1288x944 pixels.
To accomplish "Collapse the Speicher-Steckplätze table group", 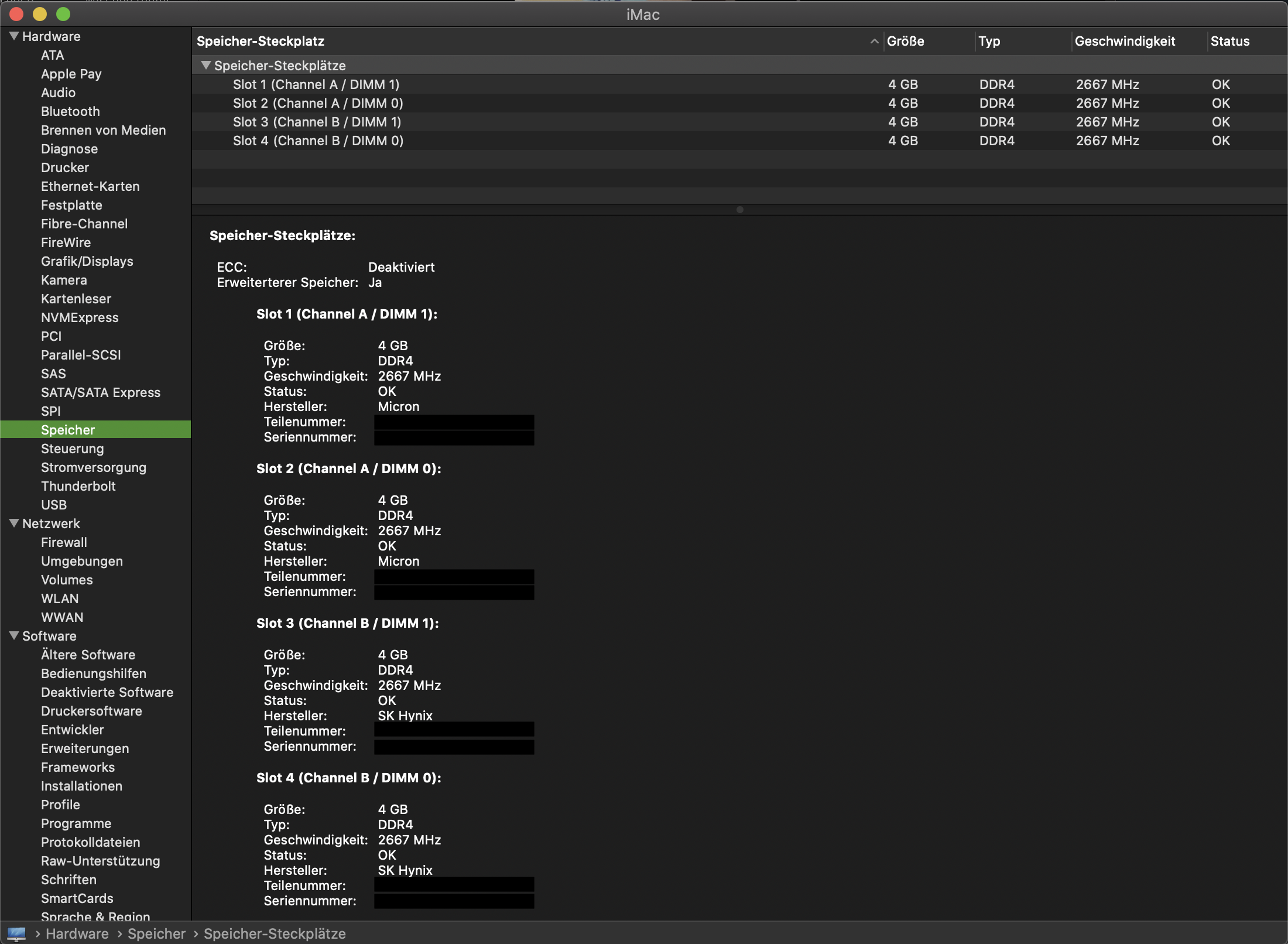I will [205, 66].
